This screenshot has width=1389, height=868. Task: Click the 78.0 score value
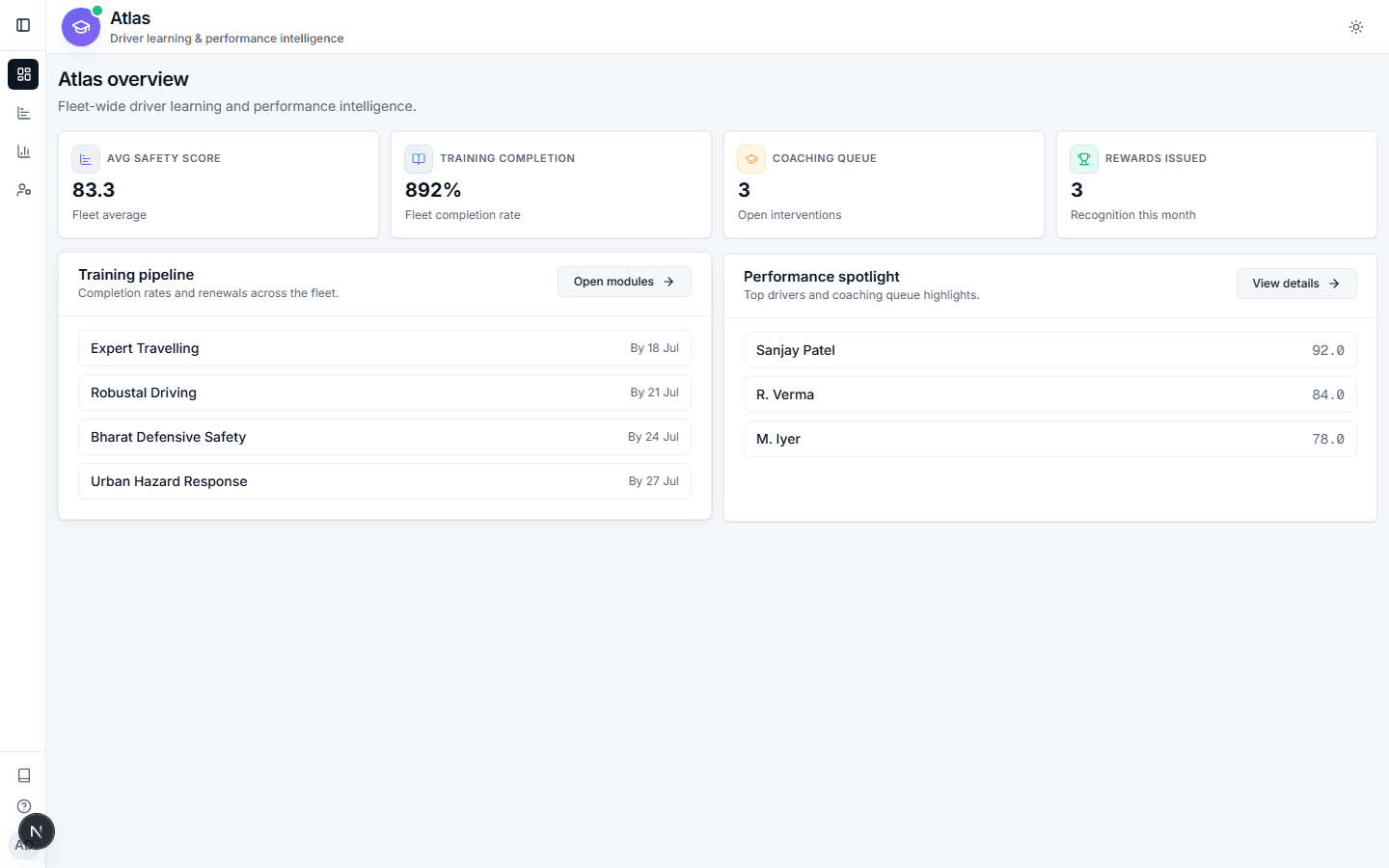(1328, 439)
